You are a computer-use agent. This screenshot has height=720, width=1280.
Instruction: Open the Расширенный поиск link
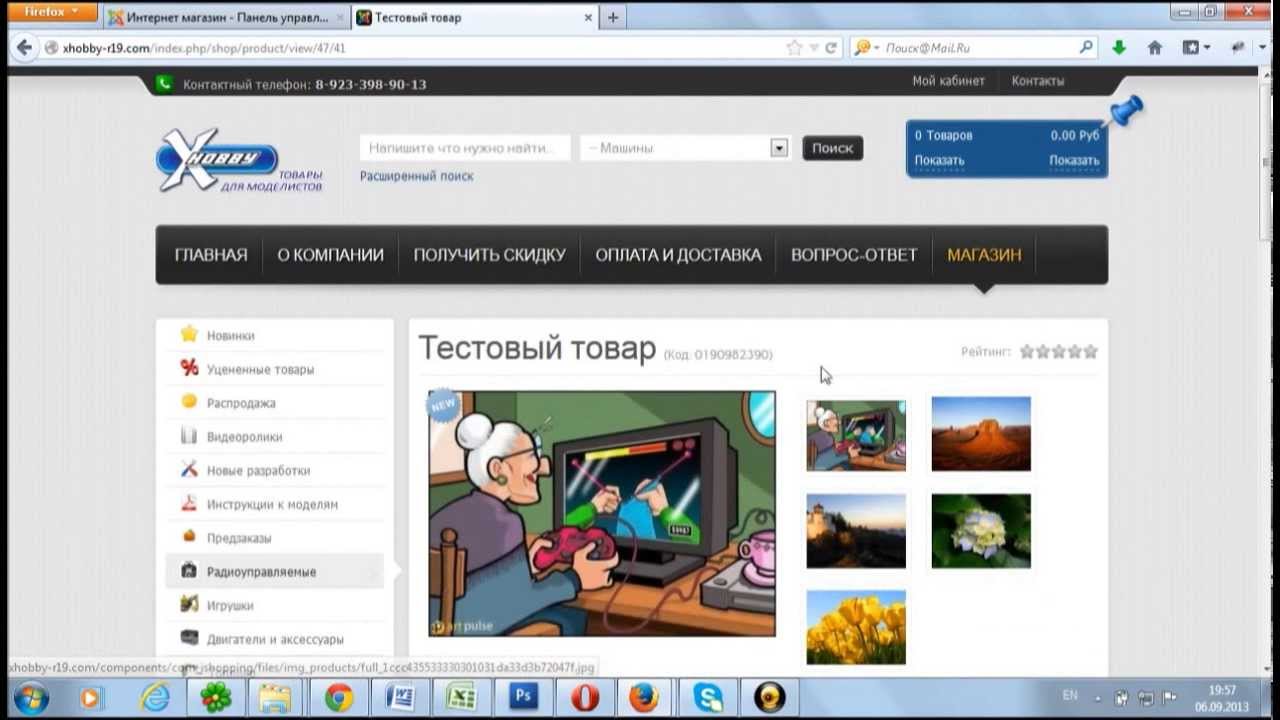(x=417, y=176)
